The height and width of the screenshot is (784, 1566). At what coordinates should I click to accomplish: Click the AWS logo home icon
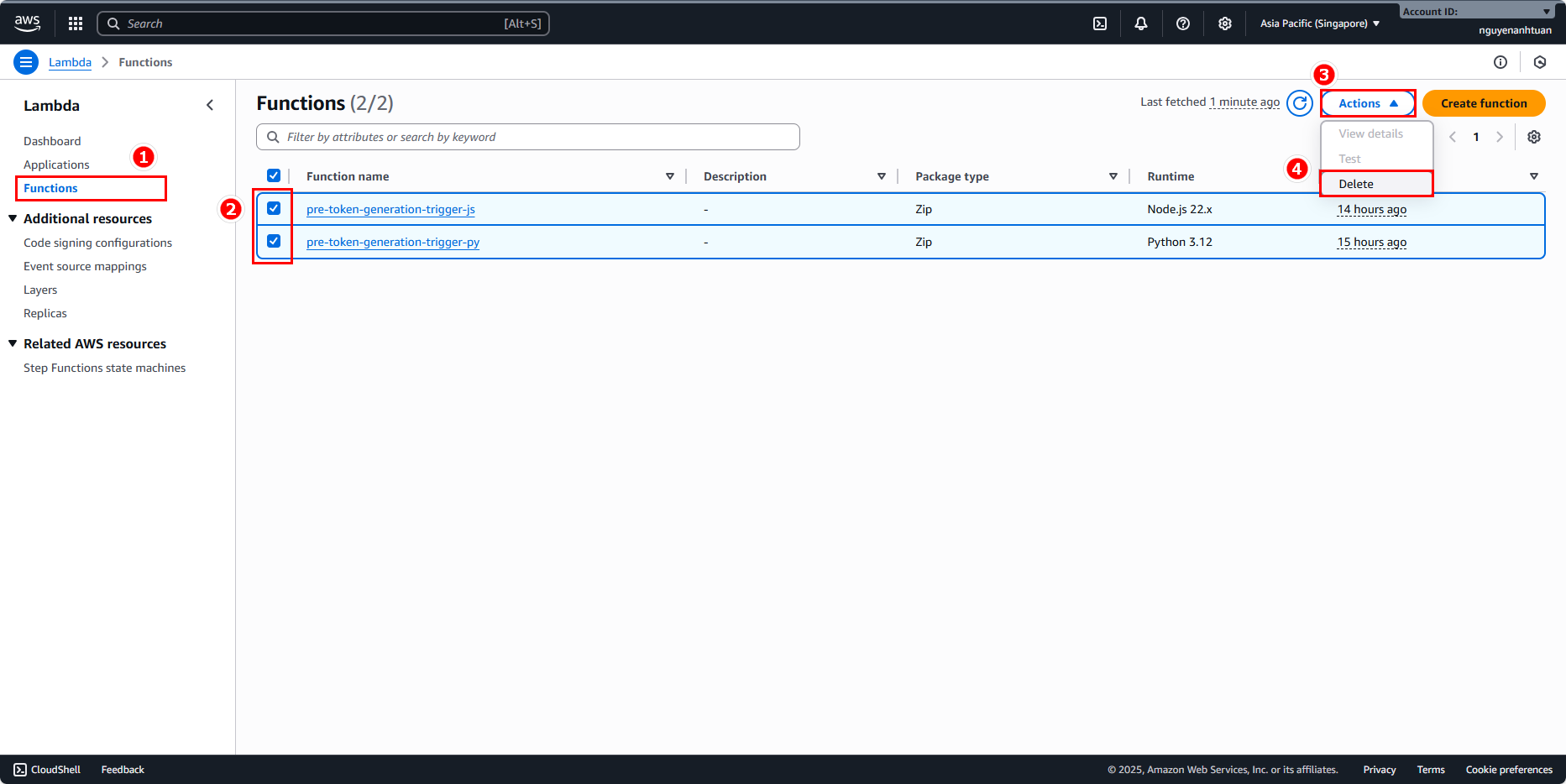pyautogui.click(x=27, y=24)
